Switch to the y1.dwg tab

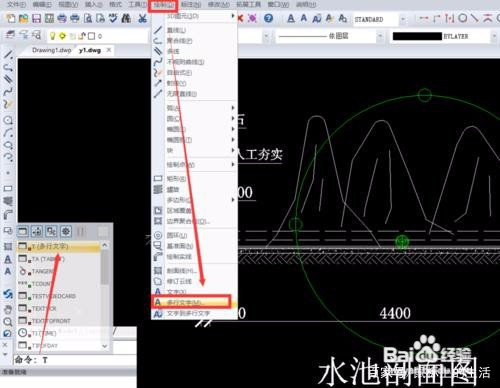coord(90,50)
